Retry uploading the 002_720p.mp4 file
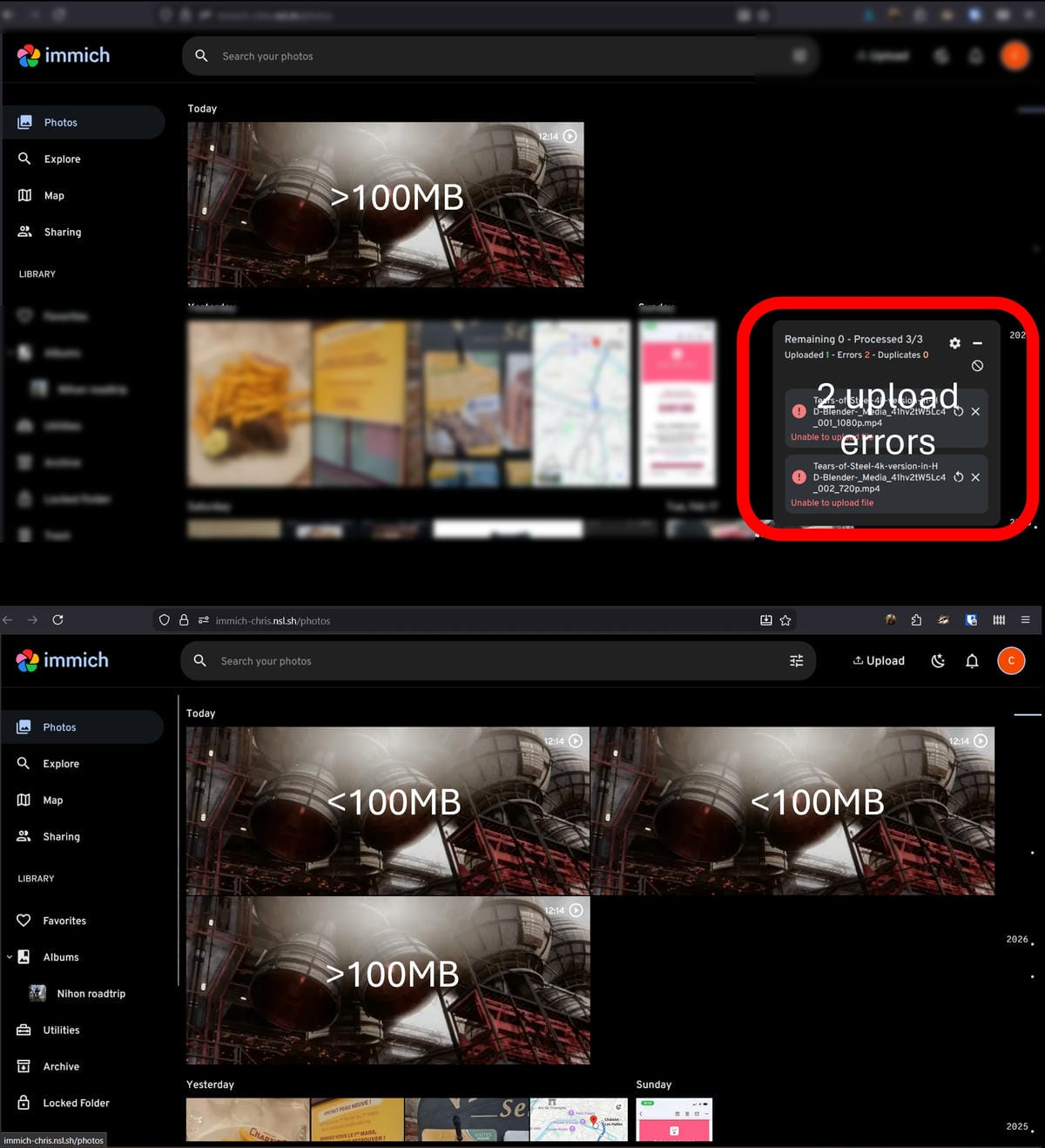This screenshot has width=1045, height=1148. point(958,477)
